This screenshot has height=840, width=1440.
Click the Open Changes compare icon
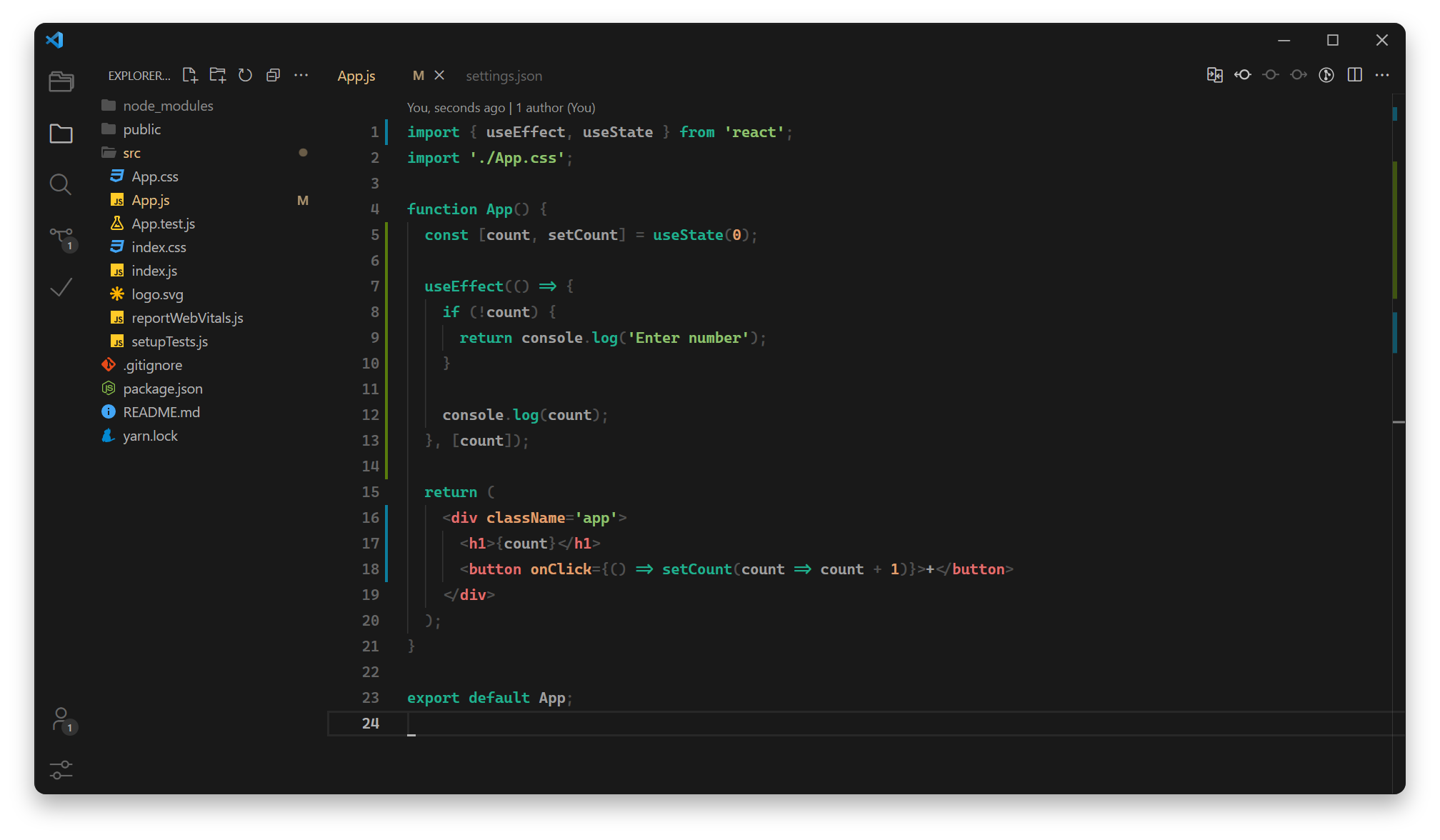pos(1214,75)
